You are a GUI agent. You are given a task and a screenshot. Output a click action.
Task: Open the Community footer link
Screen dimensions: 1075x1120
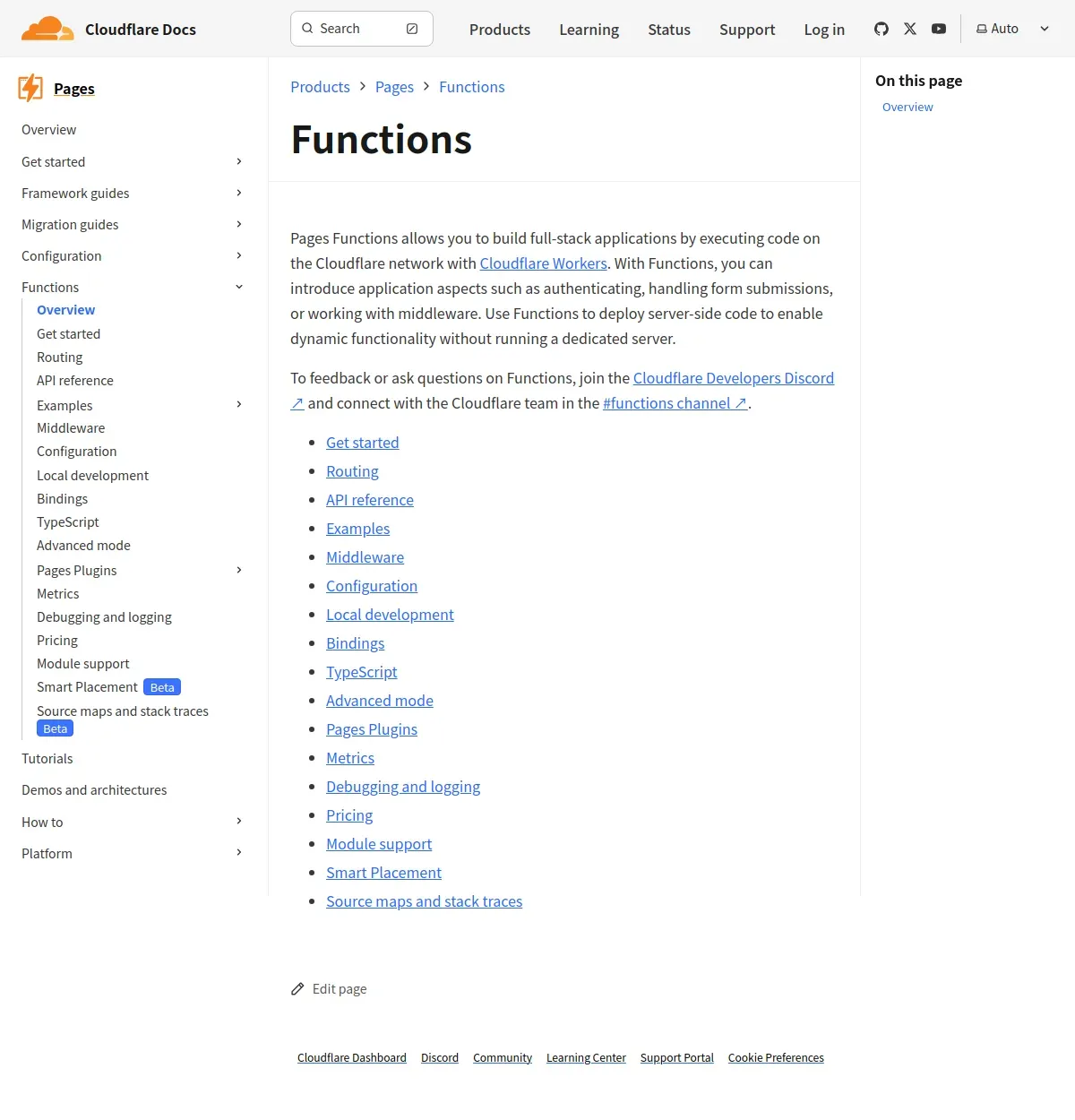[x=503, y=1058]
